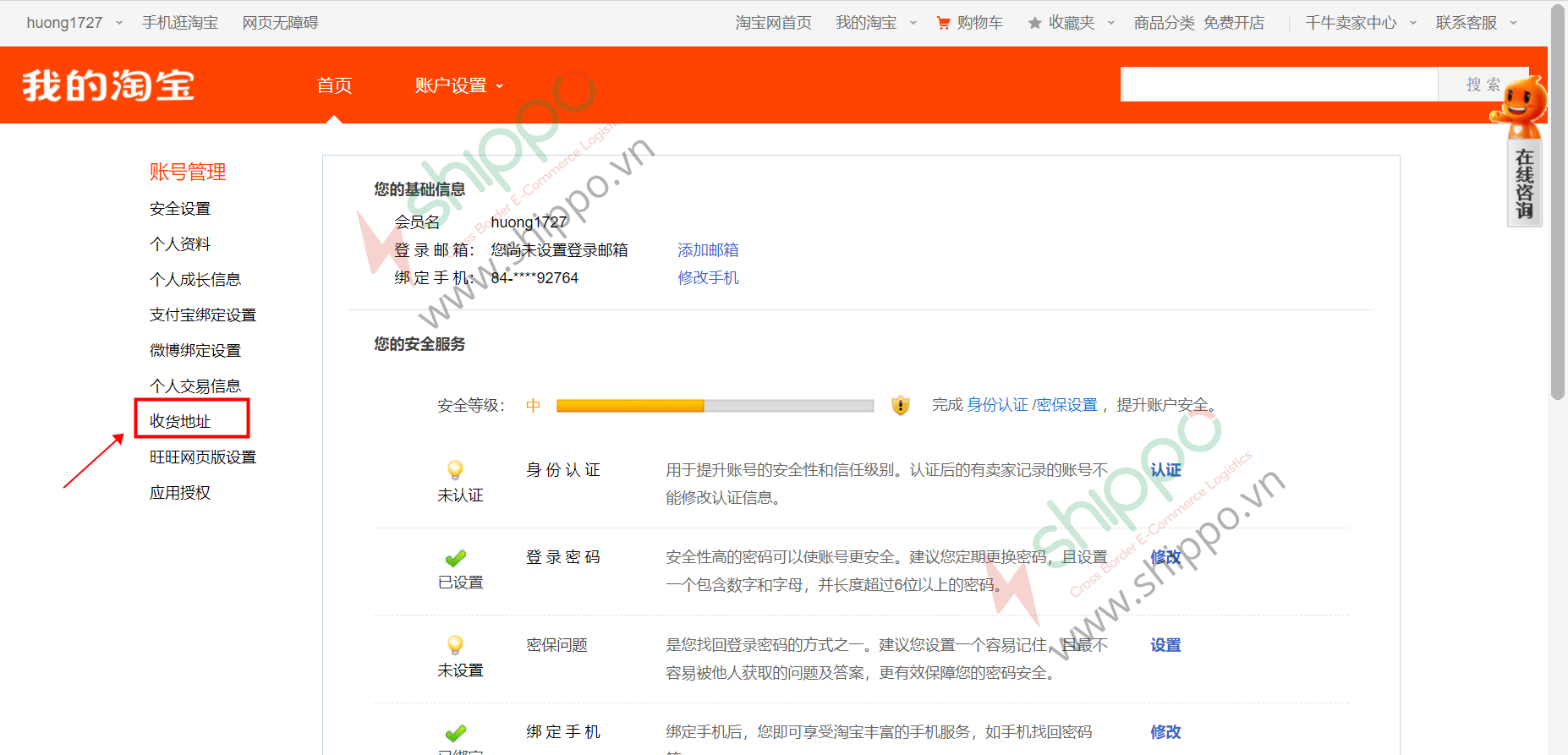Click 添加邮箱 link
Image resolution: width=1568 pixels, height=755 pixels.
[708, 250]
